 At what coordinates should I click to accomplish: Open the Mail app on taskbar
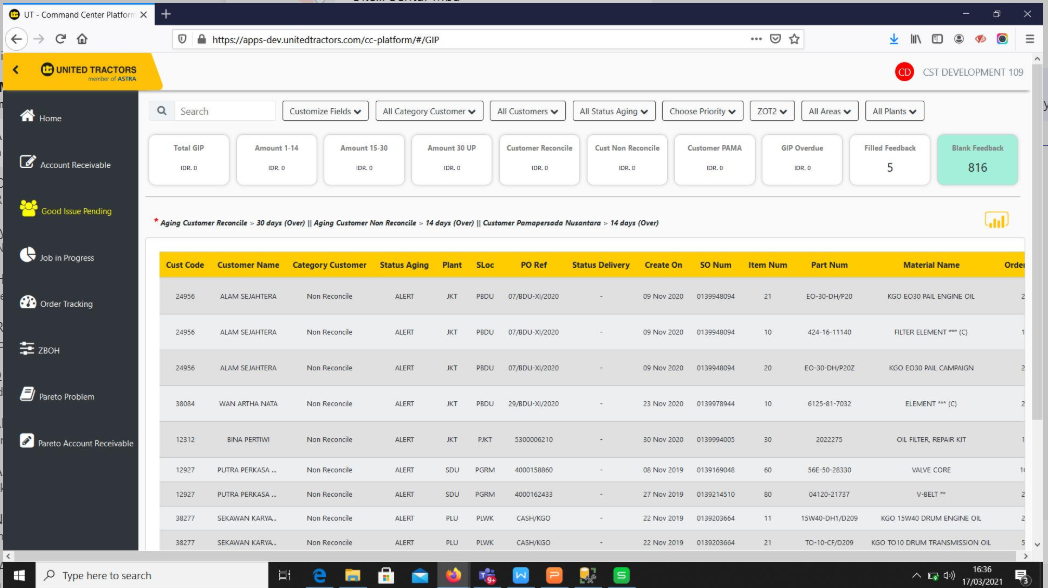[x=420, y=575]
